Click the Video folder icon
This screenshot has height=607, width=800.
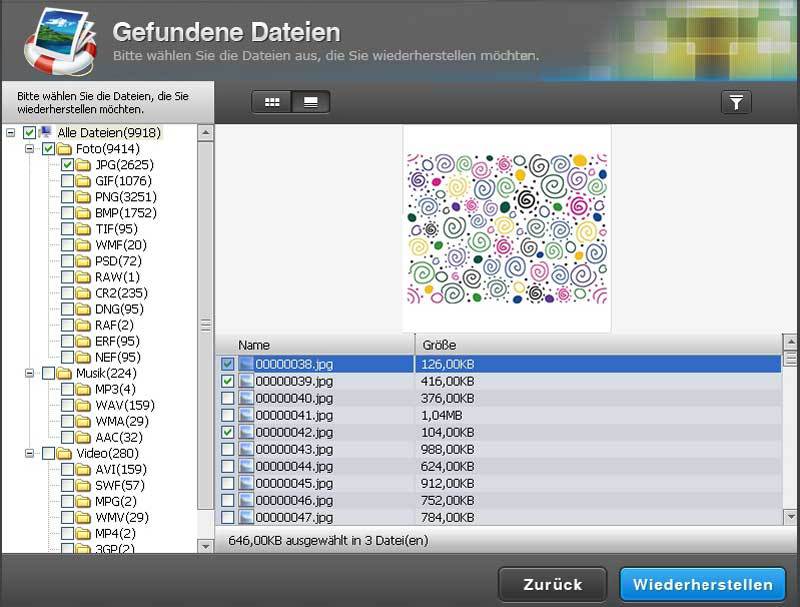pyautogui.click(x=64, y=453)
